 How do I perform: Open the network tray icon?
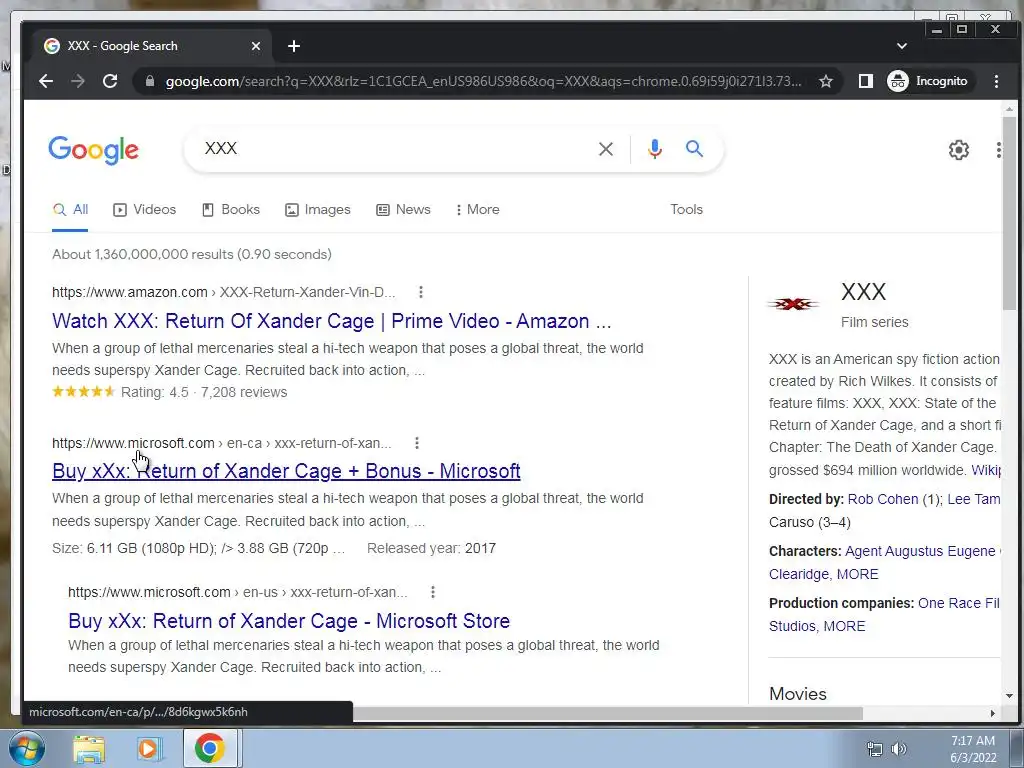pyautogui.click(x=874, y=749)
